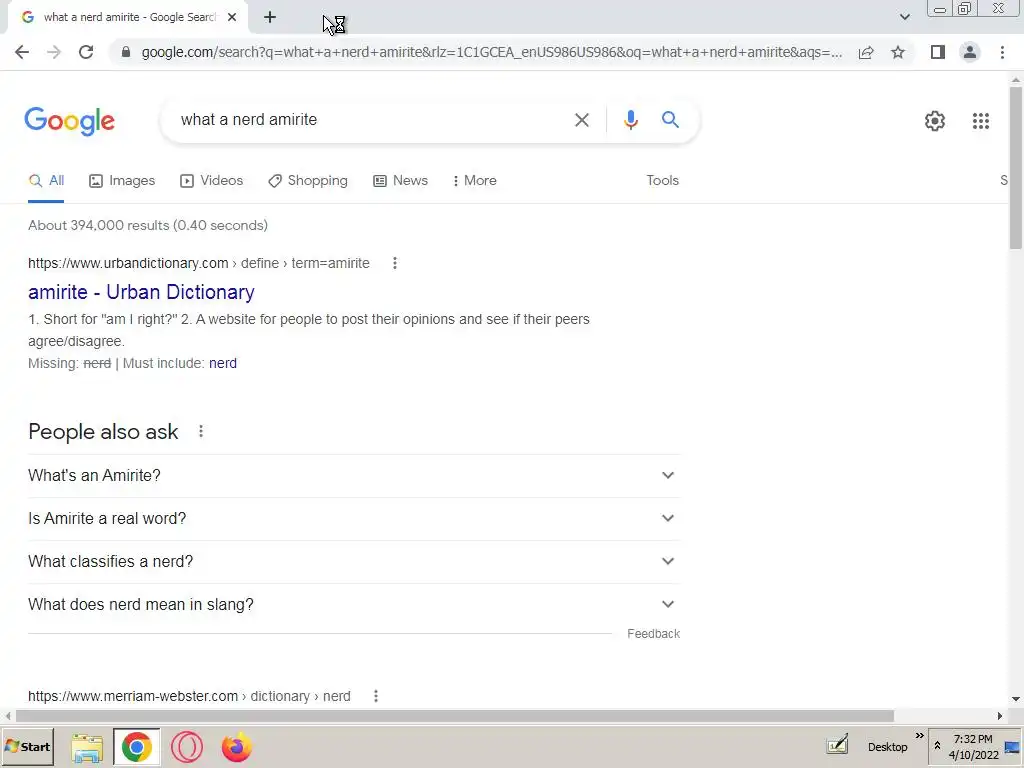1024x768 pixels.
Task: Click the browser address bar URL
Action: tap(491, 52)
